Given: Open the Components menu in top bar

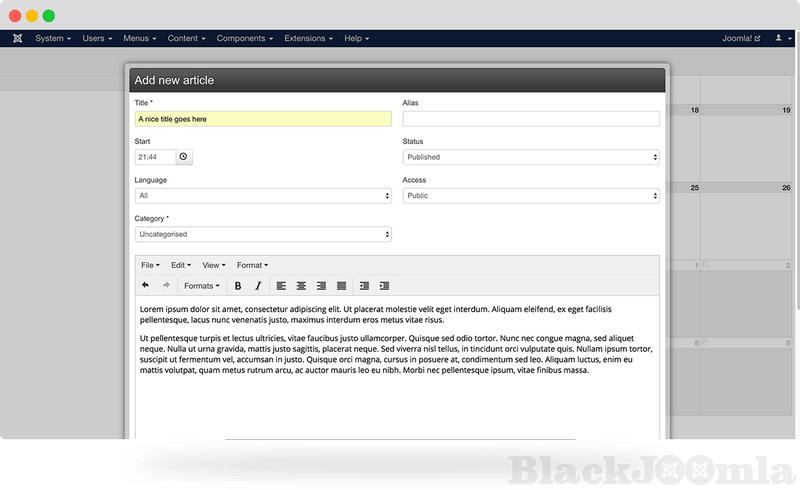Looking at the screenshot, I should pyautogui.click(x=244, y=38).
